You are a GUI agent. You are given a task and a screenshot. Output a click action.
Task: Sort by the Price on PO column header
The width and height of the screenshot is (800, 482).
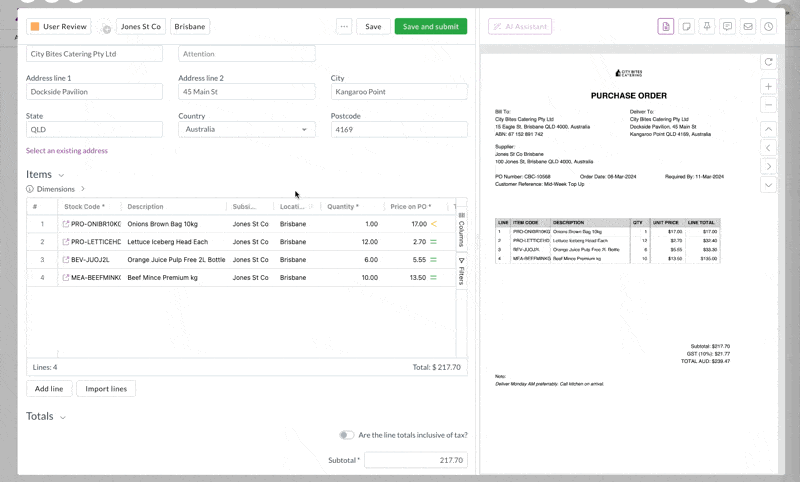click(411, 207)
